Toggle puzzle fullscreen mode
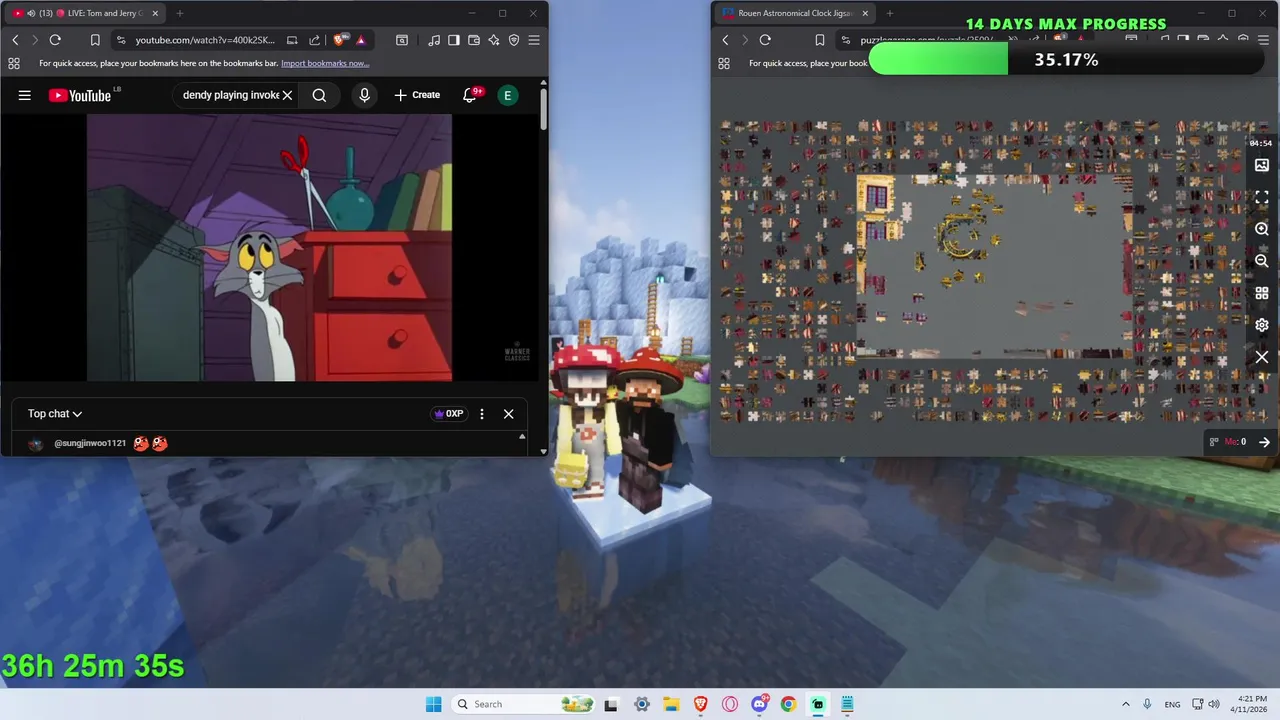 [x=1262, y=197]
